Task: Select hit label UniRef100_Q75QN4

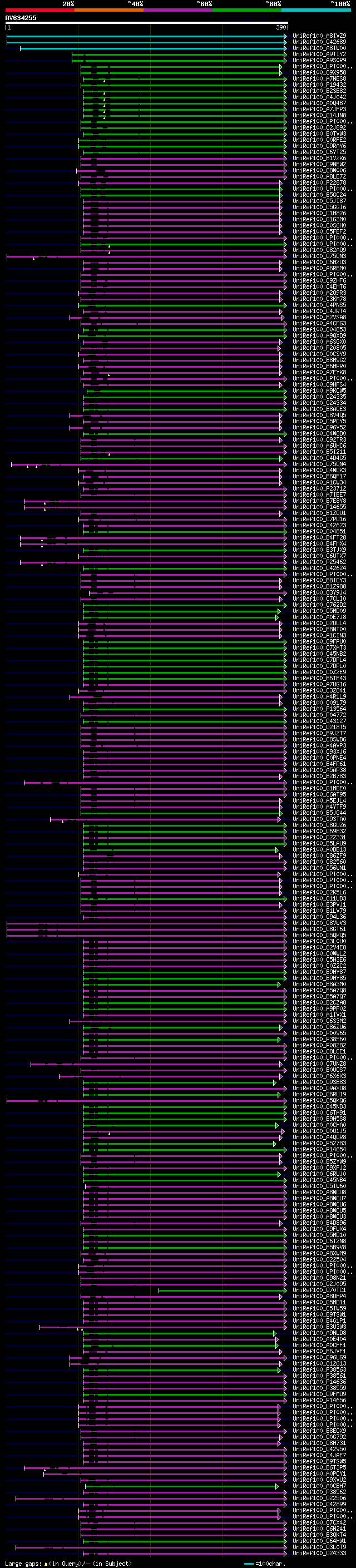Action: pyautogui.click(x=319, y=464)
